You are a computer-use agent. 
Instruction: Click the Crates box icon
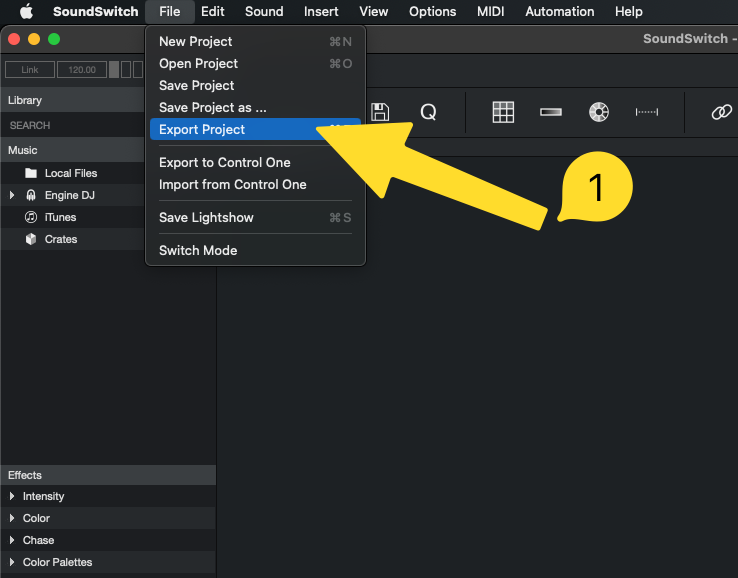click(31, 239)
